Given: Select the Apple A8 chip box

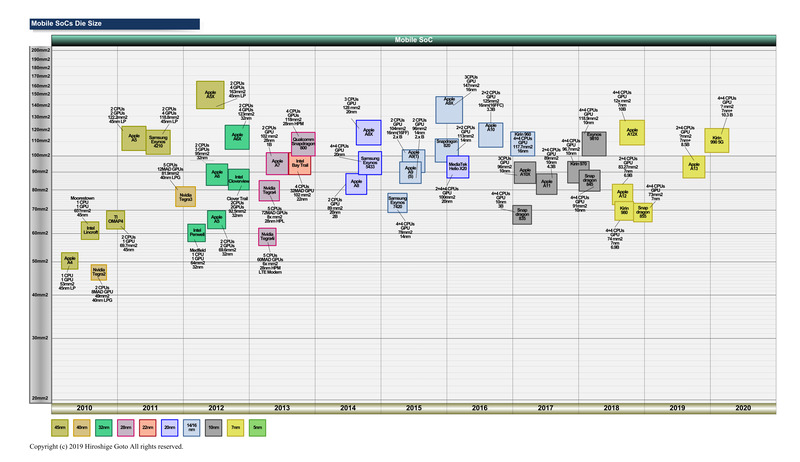Looking at the screenshot, I should tap(356, 184).
